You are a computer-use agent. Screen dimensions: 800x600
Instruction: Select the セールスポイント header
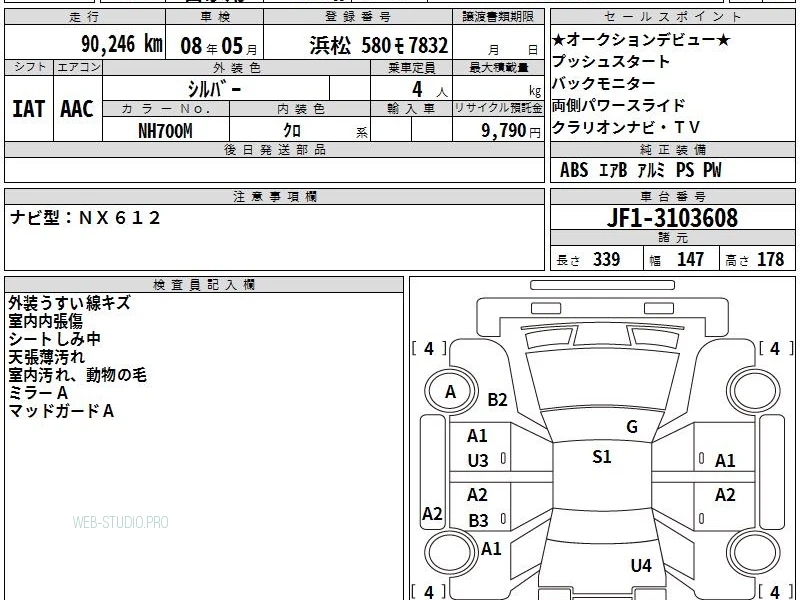[x=672, y=17]
